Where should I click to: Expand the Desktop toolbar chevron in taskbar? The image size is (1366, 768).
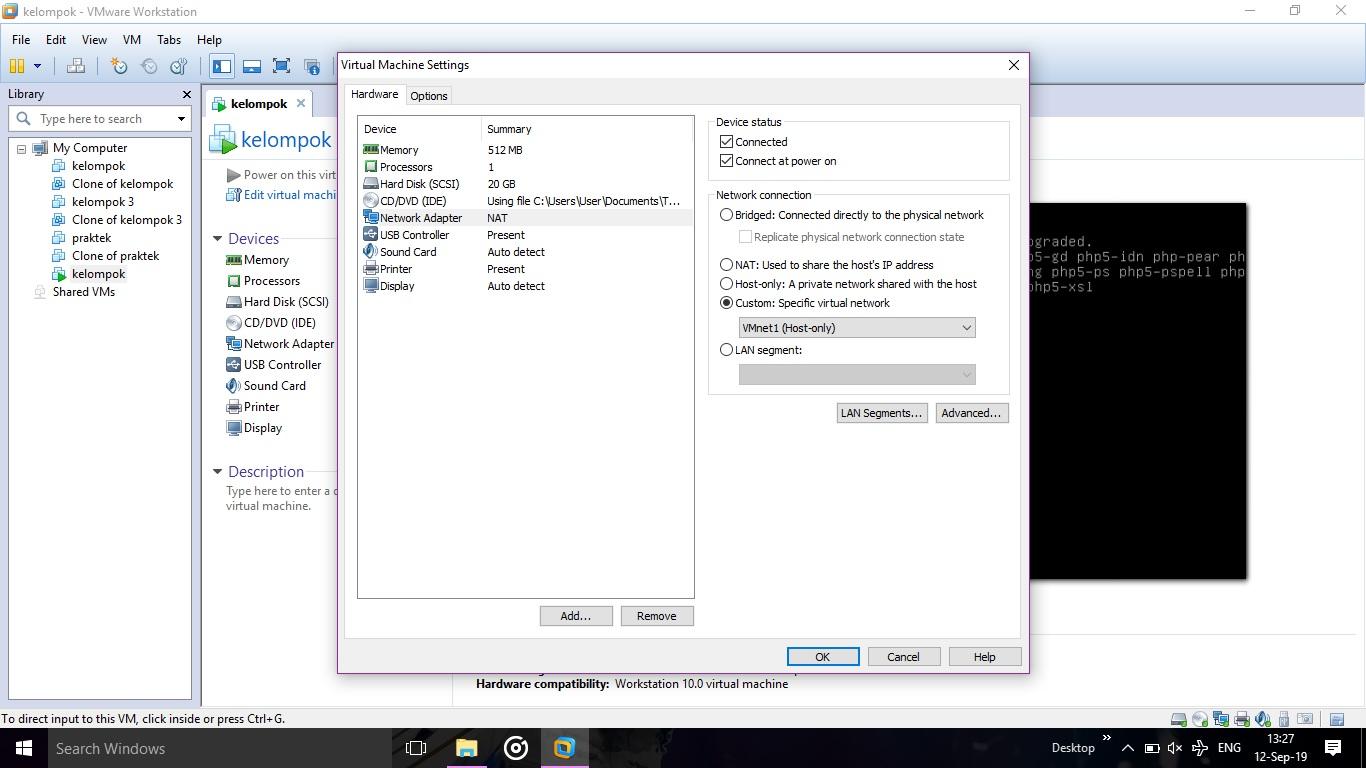tap(1106, 739)
